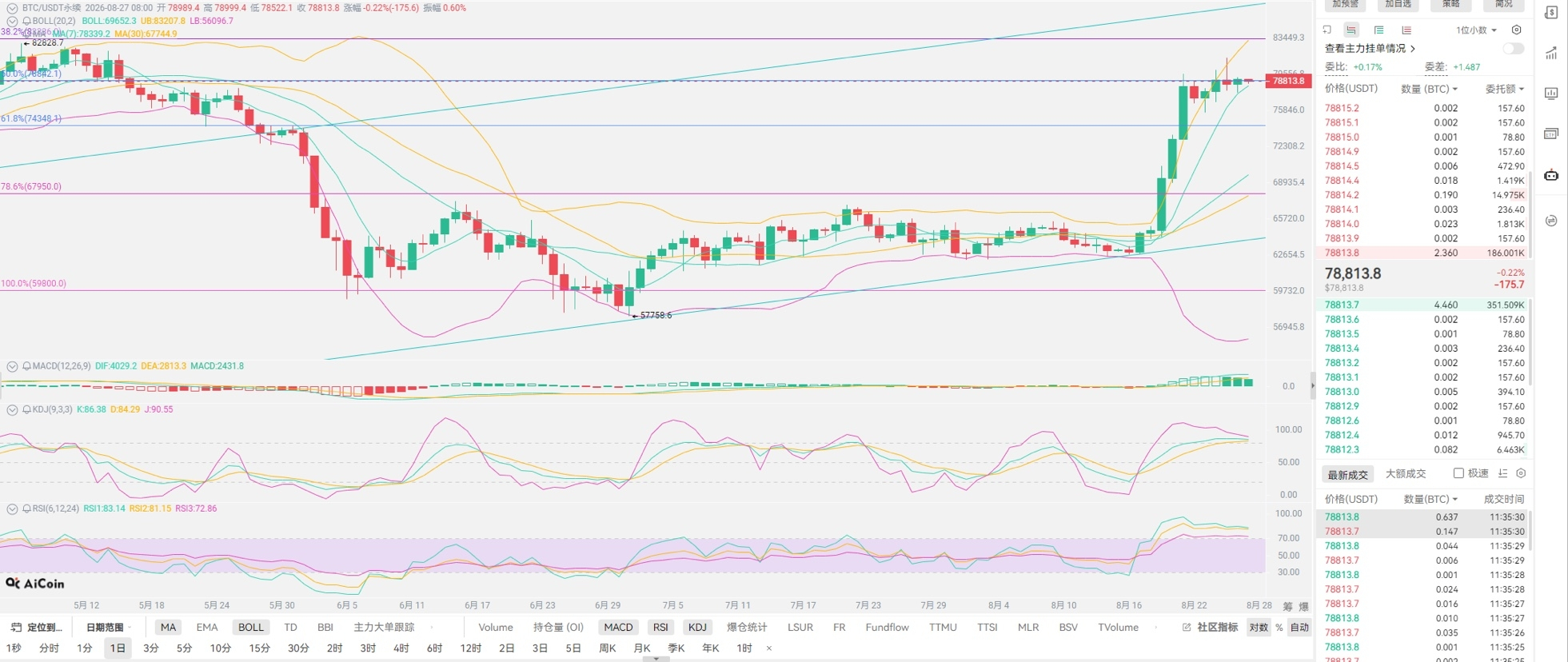Open the rising chart icon in right sidebar
This screenshot has width=1568, height=662.
1550,53
